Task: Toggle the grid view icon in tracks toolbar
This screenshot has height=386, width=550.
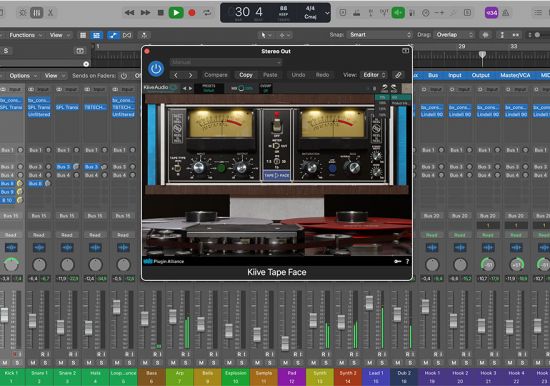Action: pos(83,35)
